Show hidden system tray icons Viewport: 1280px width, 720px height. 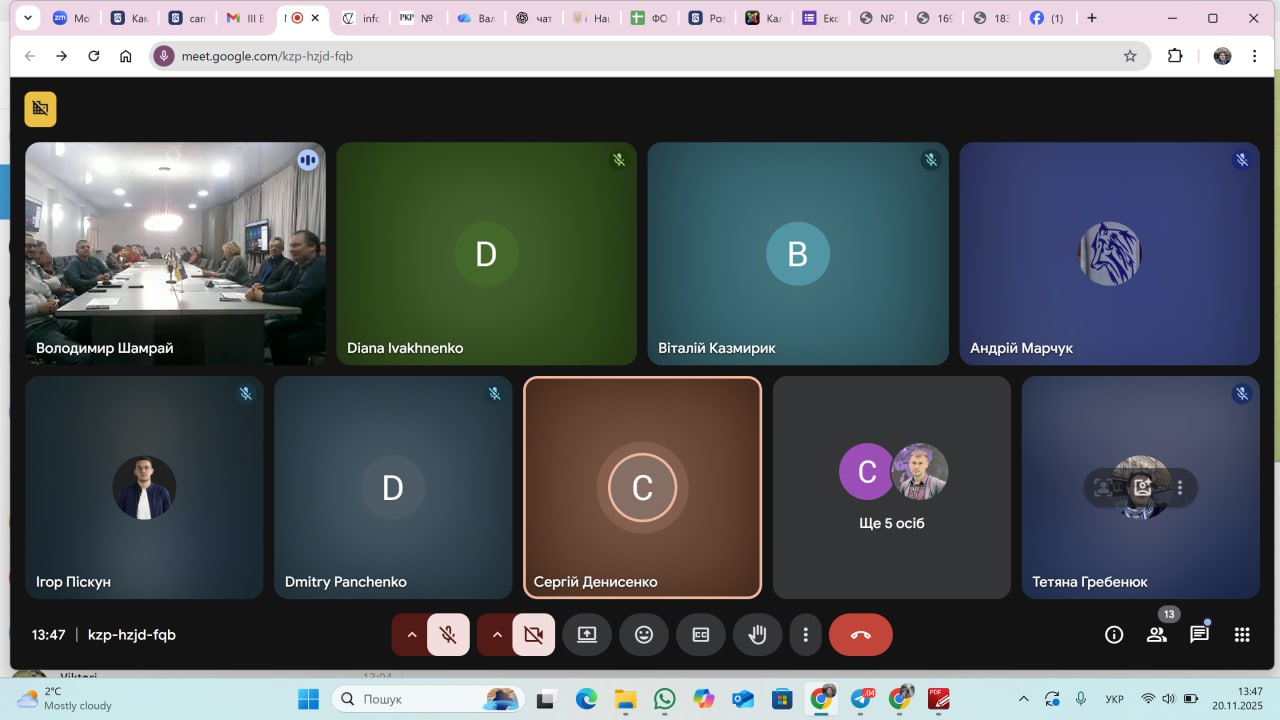(1023, 698)
